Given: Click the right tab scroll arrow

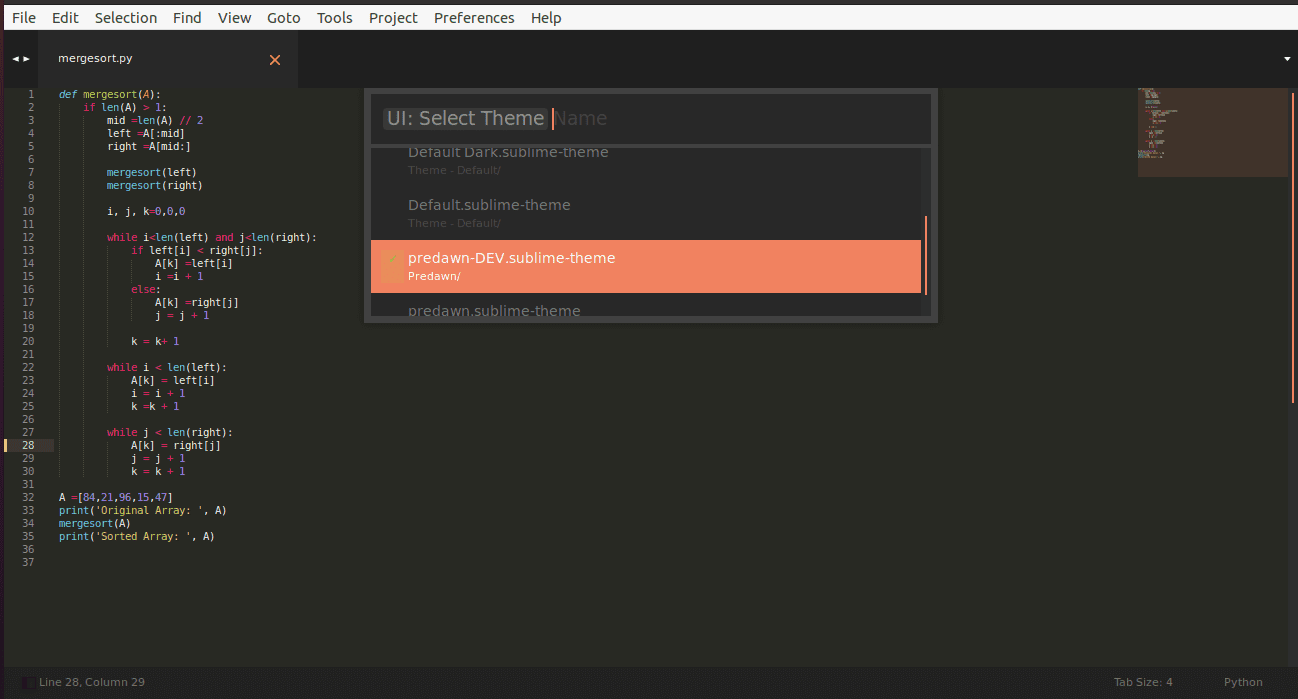Looking at the screenshot, I should click(27, 60).
